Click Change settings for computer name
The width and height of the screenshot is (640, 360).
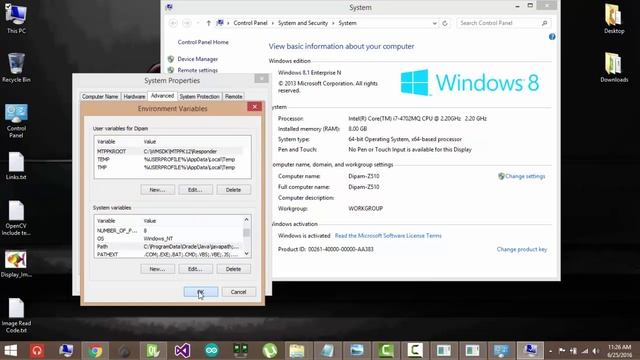[525, 176]
